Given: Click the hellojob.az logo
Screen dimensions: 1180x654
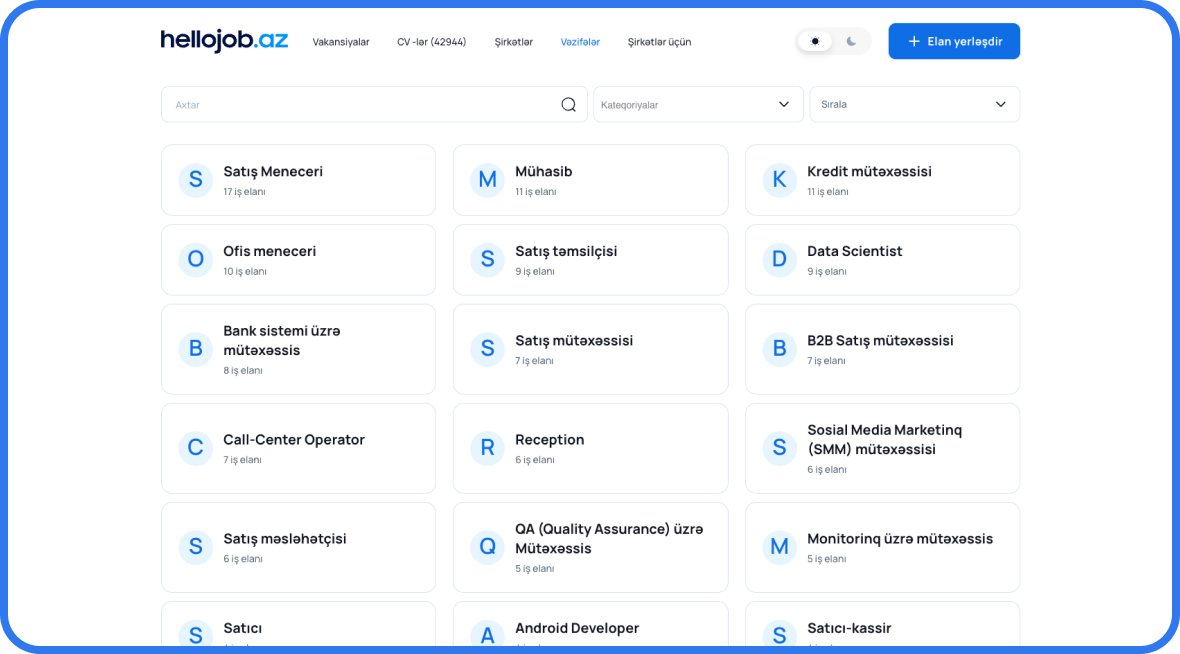Looking at the screenshot, I should (x=224, y=41).
